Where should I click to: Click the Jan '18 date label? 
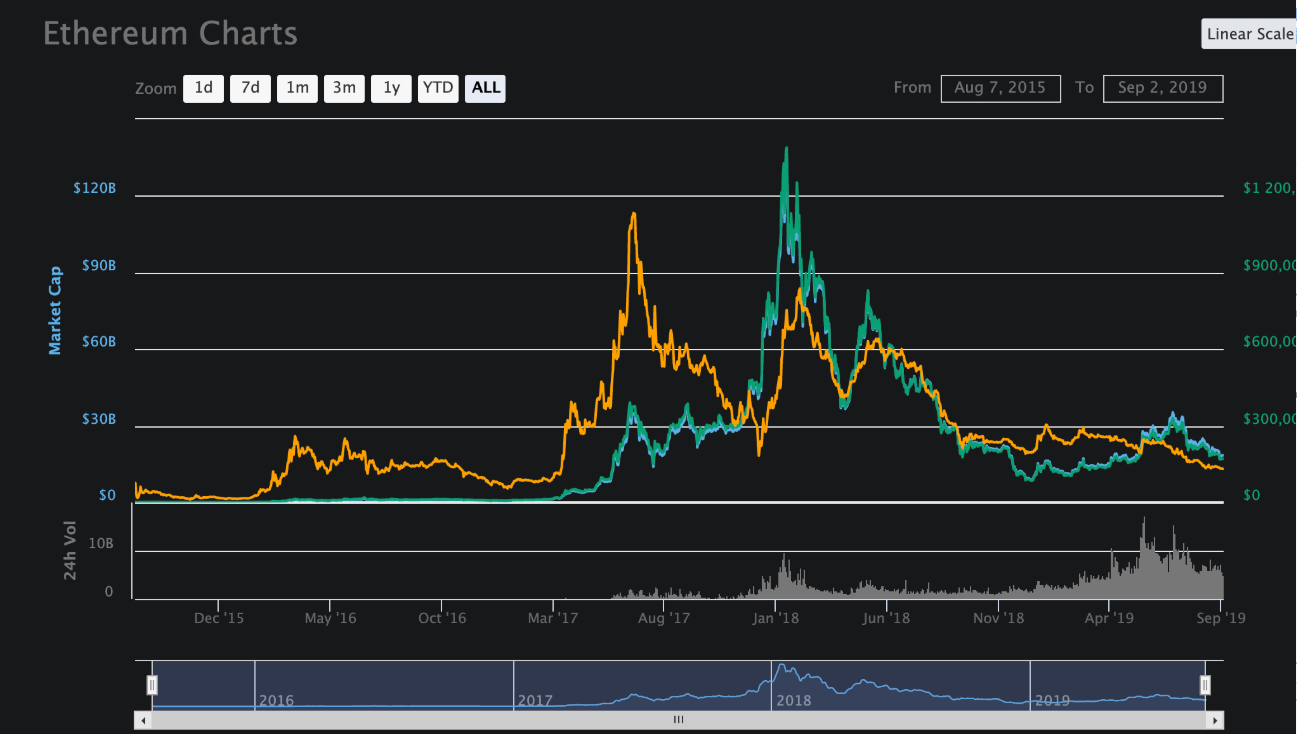pos(776,618)
